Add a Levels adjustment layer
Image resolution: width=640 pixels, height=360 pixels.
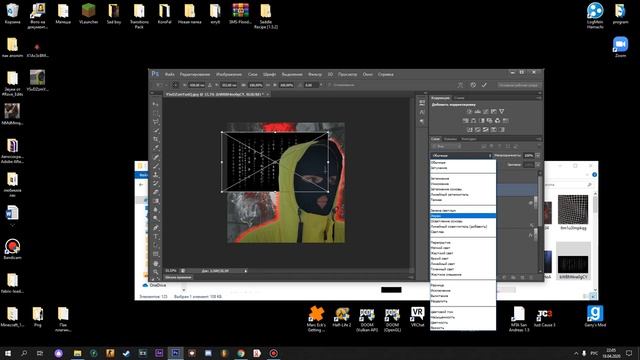[478, 111]
